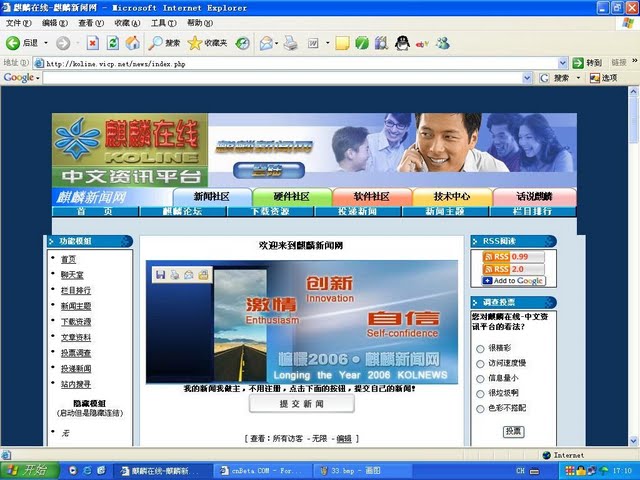The image size is (640, 480).
Task: Open Favorites star button
Action: (x=207, y=43)
